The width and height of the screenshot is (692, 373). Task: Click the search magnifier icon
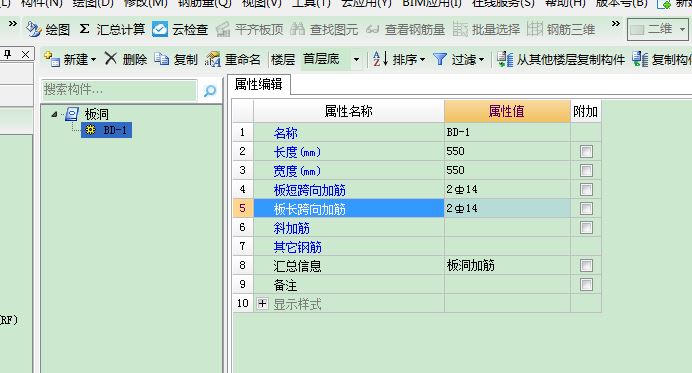(210, 90)
